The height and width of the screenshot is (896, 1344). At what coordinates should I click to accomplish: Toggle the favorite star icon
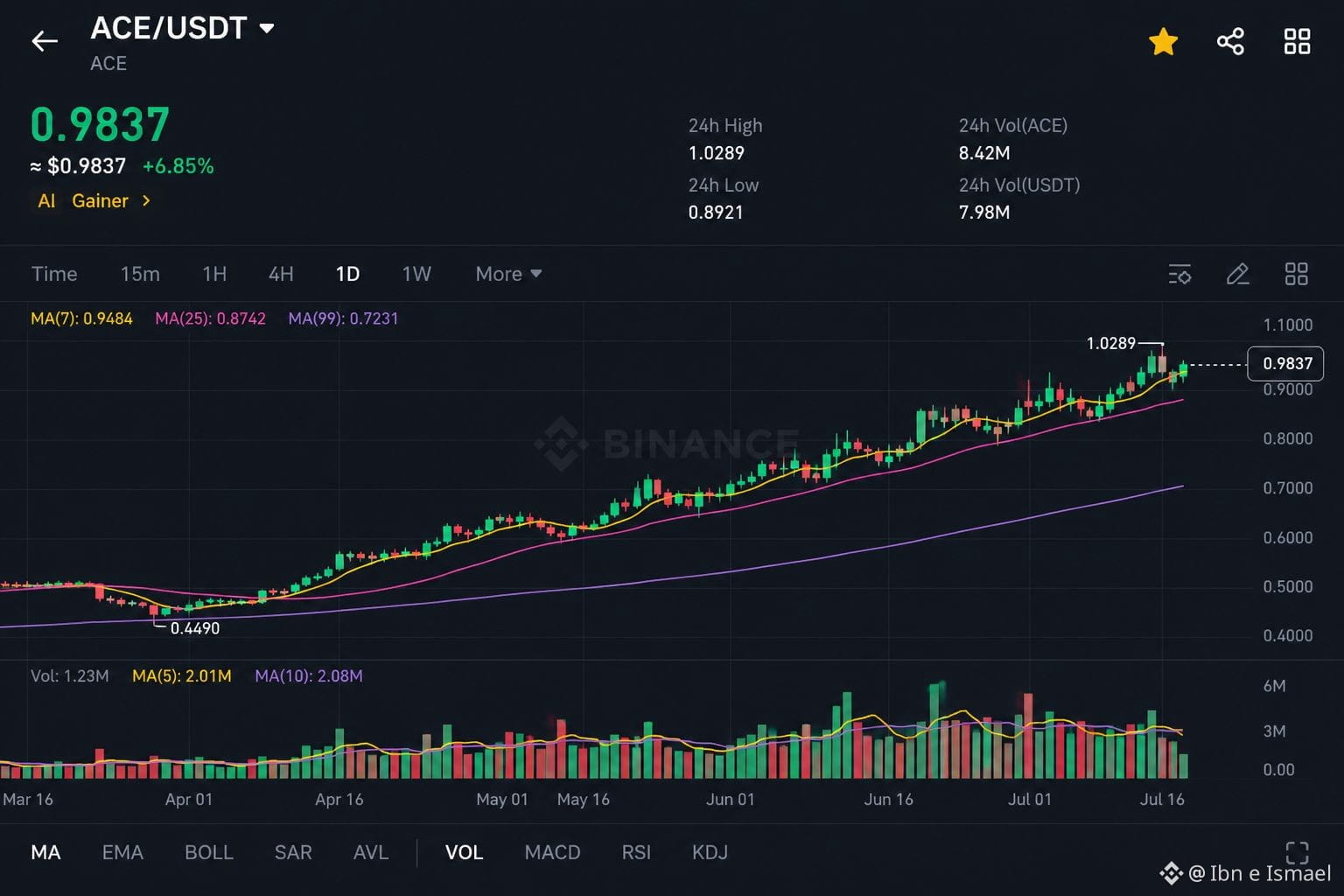point(1163,41)
